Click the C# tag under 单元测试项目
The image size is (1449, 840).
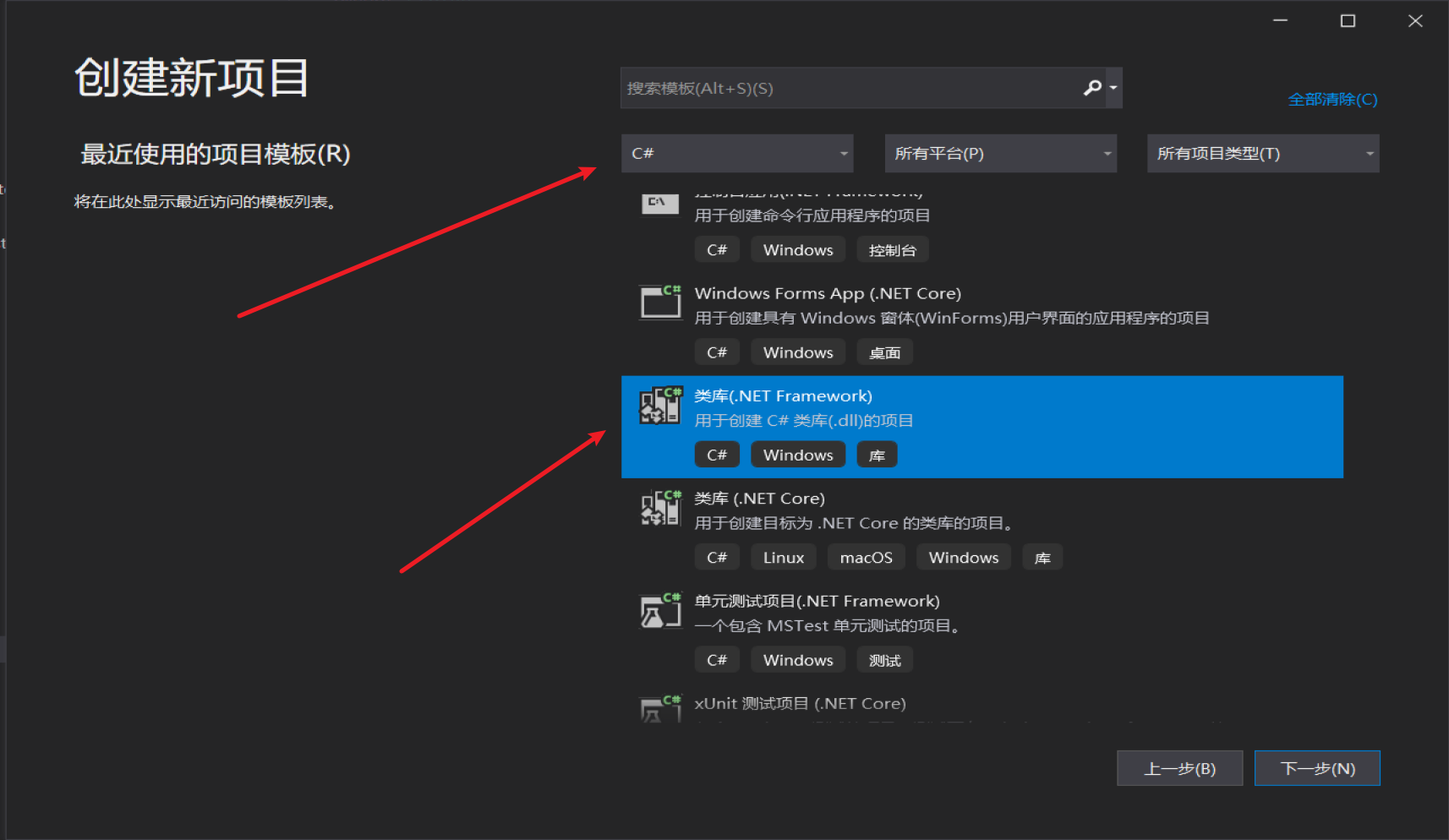717,660
